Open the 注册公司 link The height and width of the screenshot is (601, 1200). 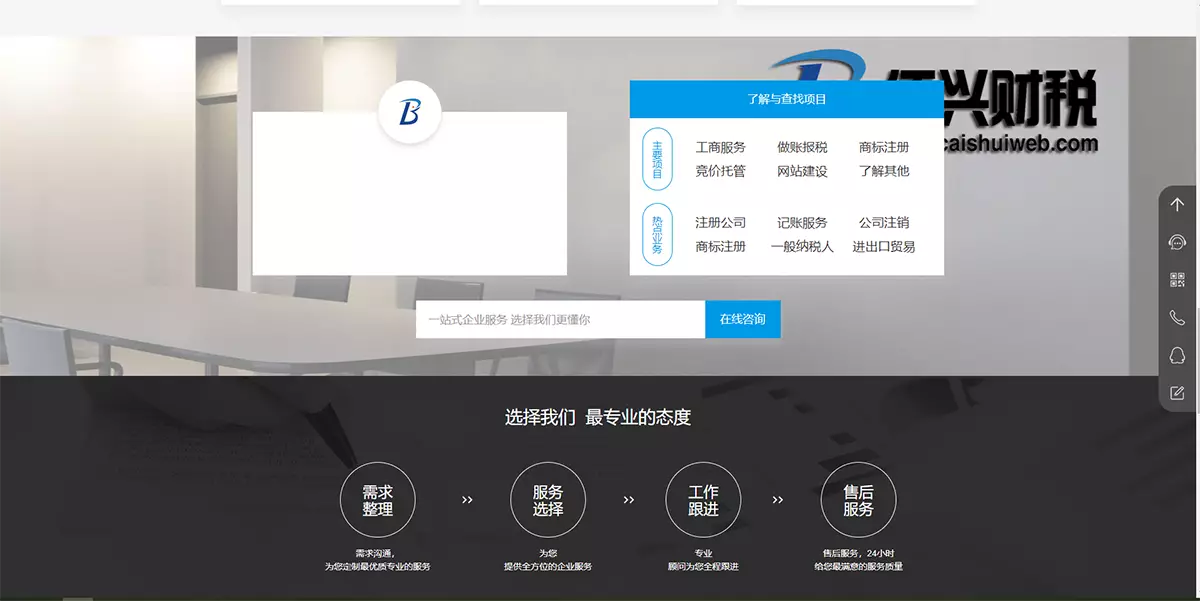(x=721, y=222)
